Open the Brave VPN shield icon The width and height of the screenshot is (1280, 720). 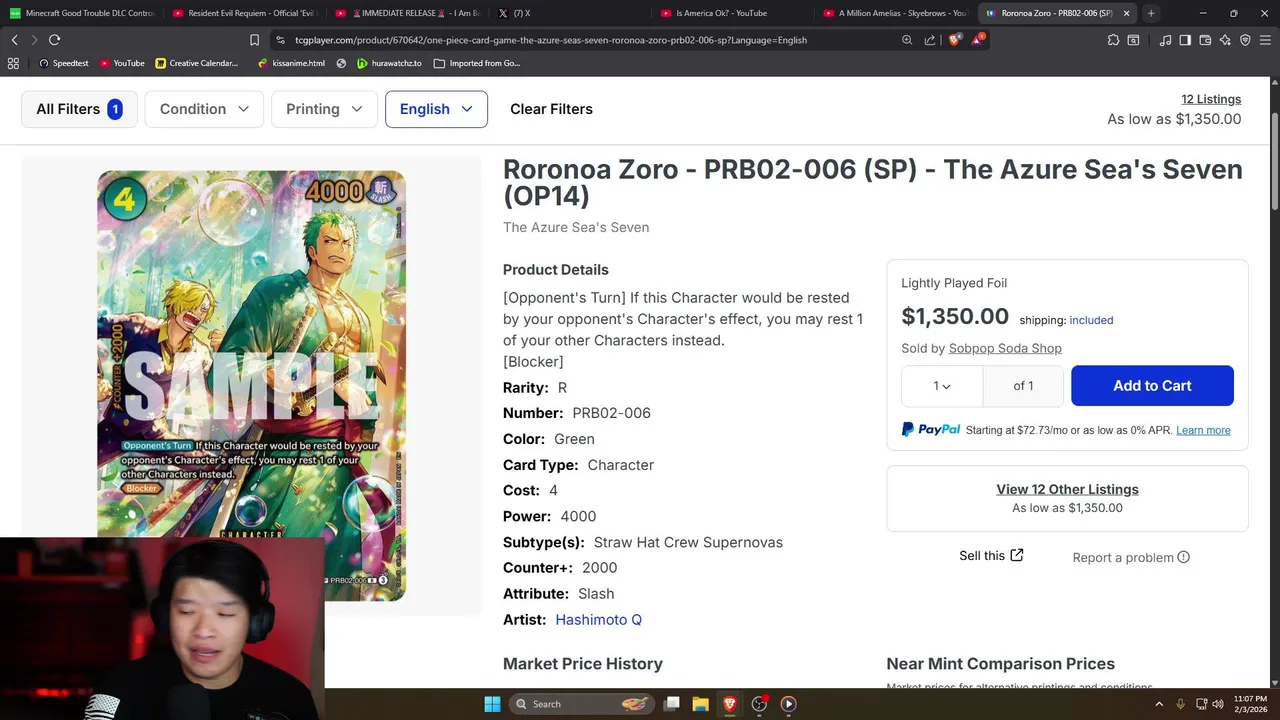click(1245, 40)
